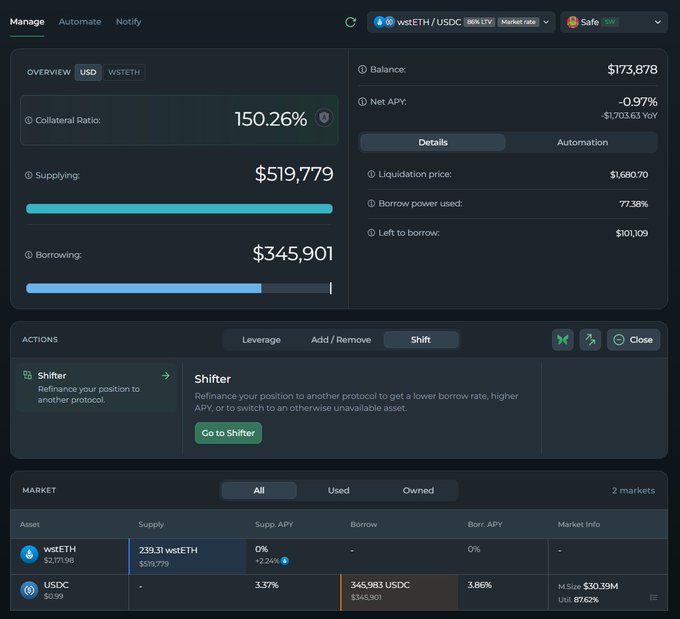Click the Supp. APY column header
The height and width of the screenshot is (619, 680).
[274, 524]
